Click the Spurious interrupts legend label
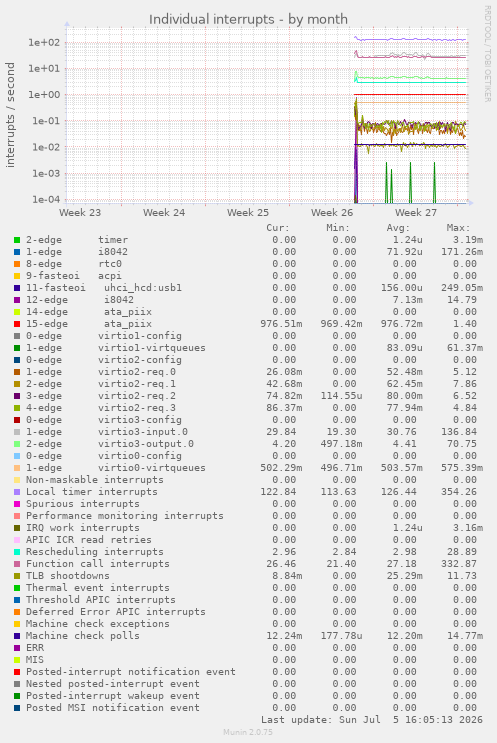This screenshot has height=743, width=497. coord(83,504)
